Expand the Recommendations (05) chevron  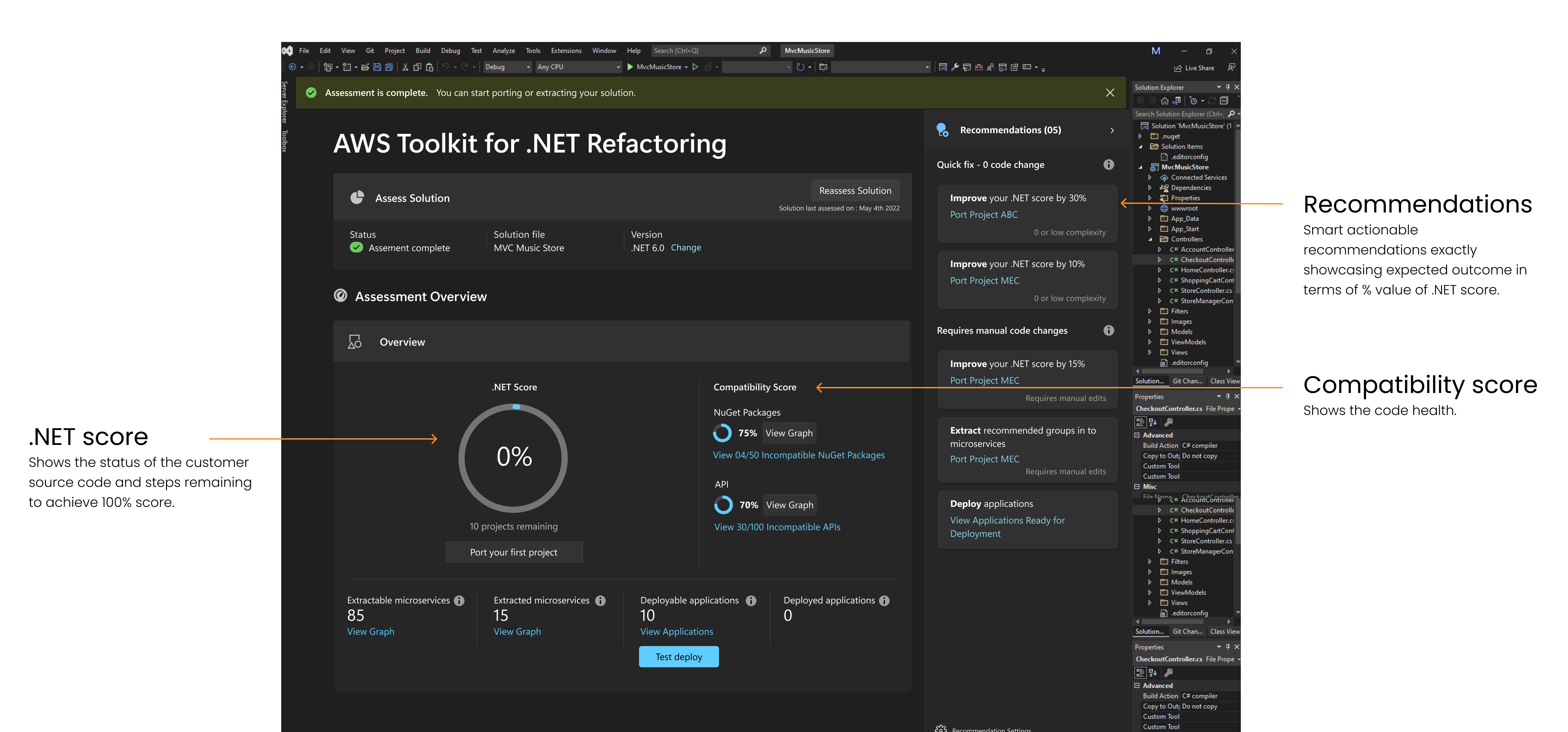point(1112,130)
